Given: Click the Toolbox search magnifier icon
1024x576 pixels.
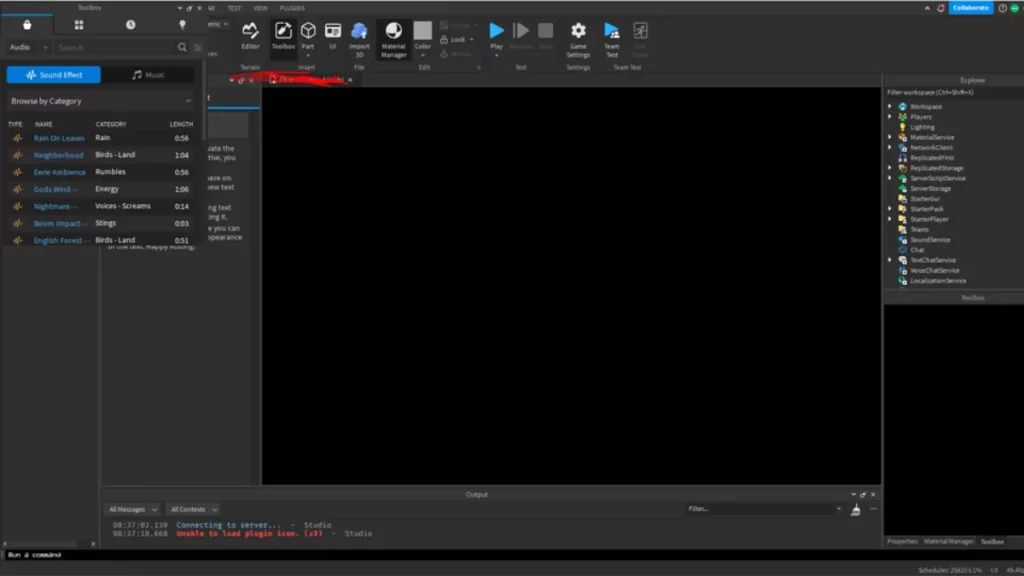Looking at the screenshot, I should click(x=182, y=47).
